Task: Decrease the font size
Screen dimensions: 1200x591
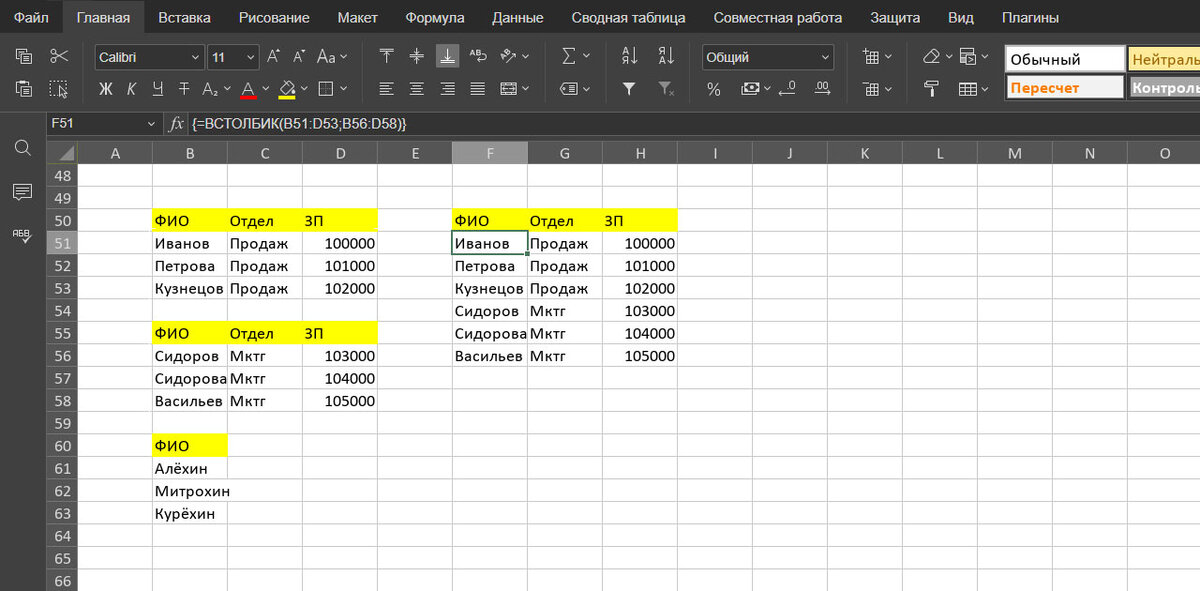Action: pyautogui.click(x=299, y=57)
